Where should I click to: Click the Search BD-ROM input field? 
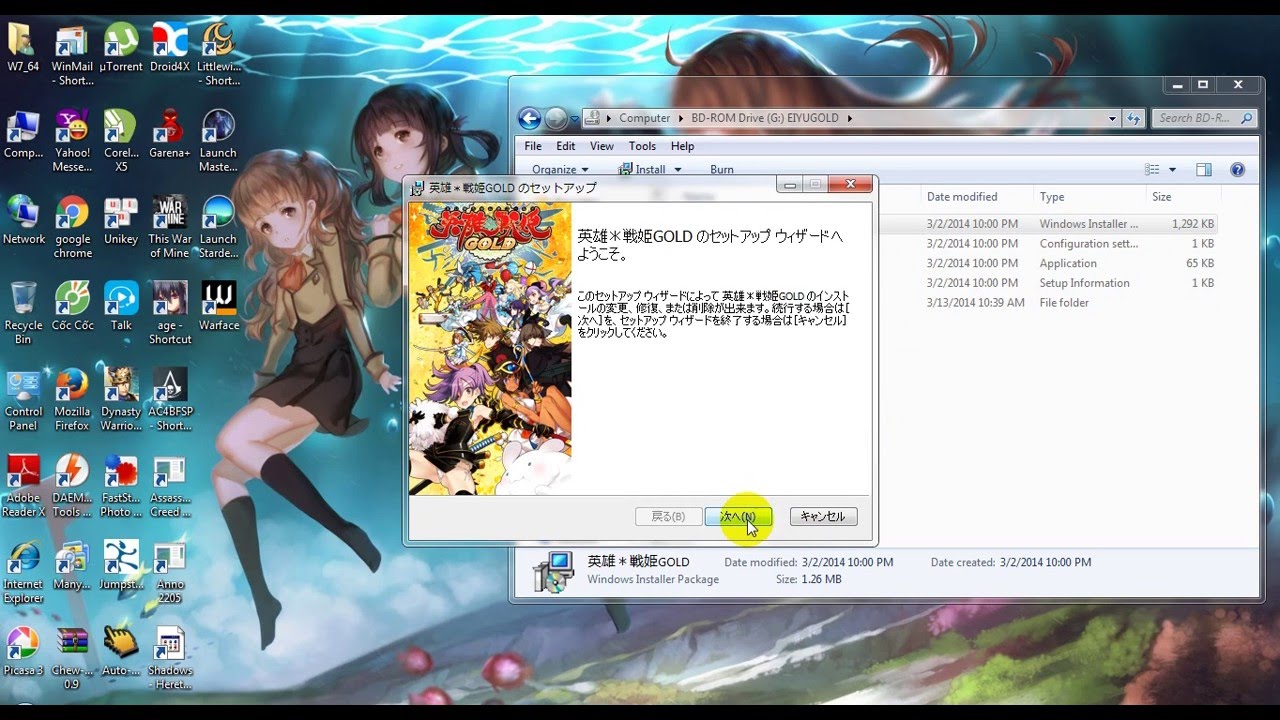(1203, 118)
